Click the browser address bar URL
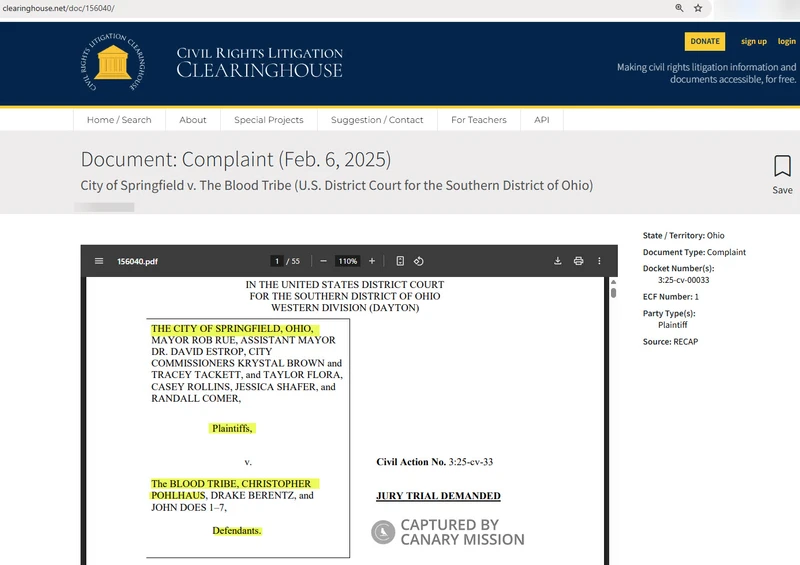Viewport: 800px width, 565px height. (x=58, y=8)
